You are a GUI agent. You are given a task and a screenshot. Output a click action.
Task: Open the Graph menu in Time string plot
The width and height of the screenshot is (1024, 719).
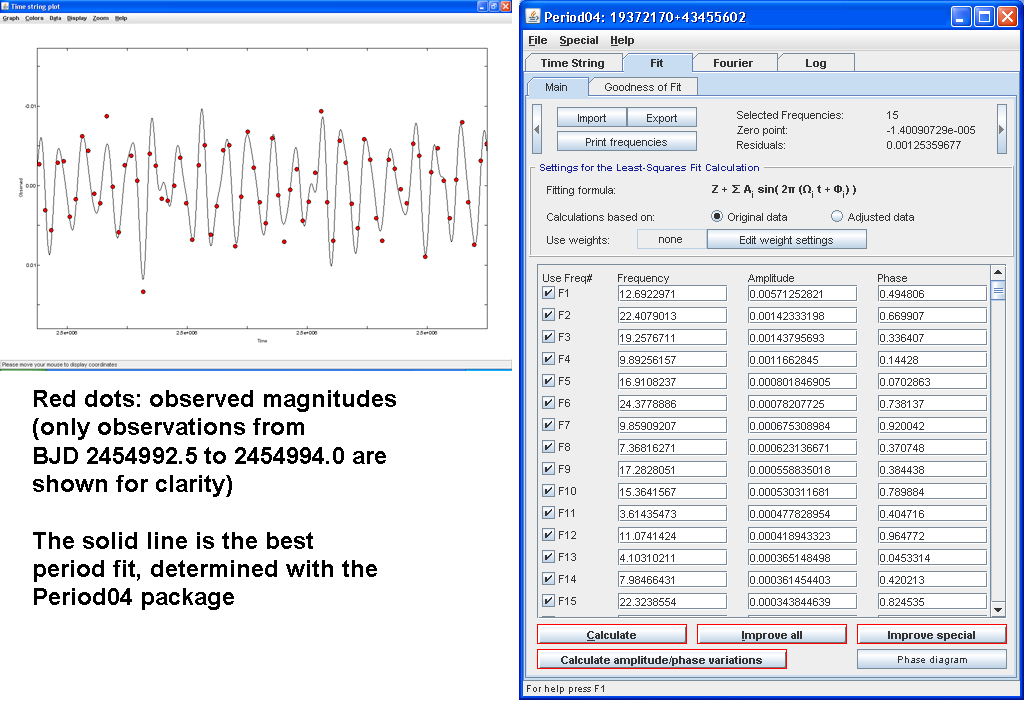(x=11, y=18)
